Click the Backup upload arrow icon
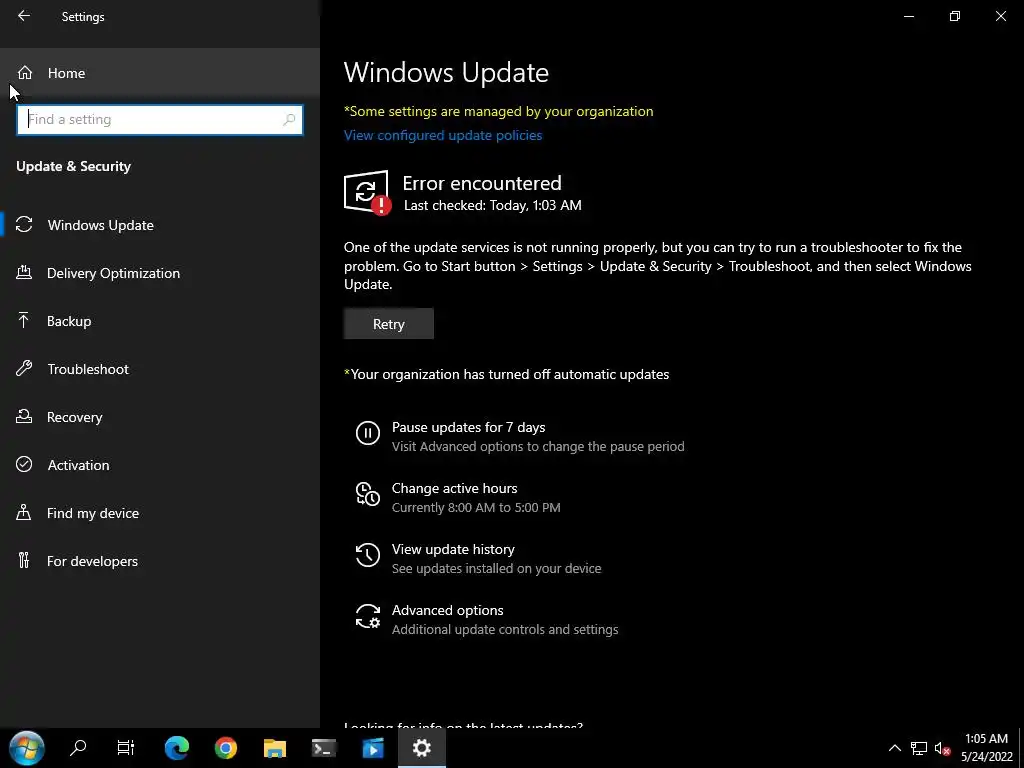 coord(24,320)
